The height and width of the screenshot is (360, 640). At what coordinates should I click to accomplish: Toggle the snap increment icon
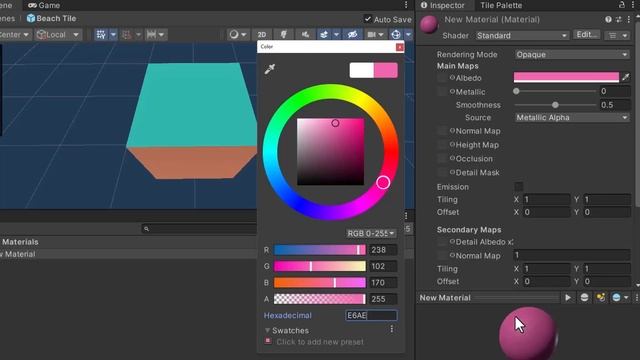[127, 35]
